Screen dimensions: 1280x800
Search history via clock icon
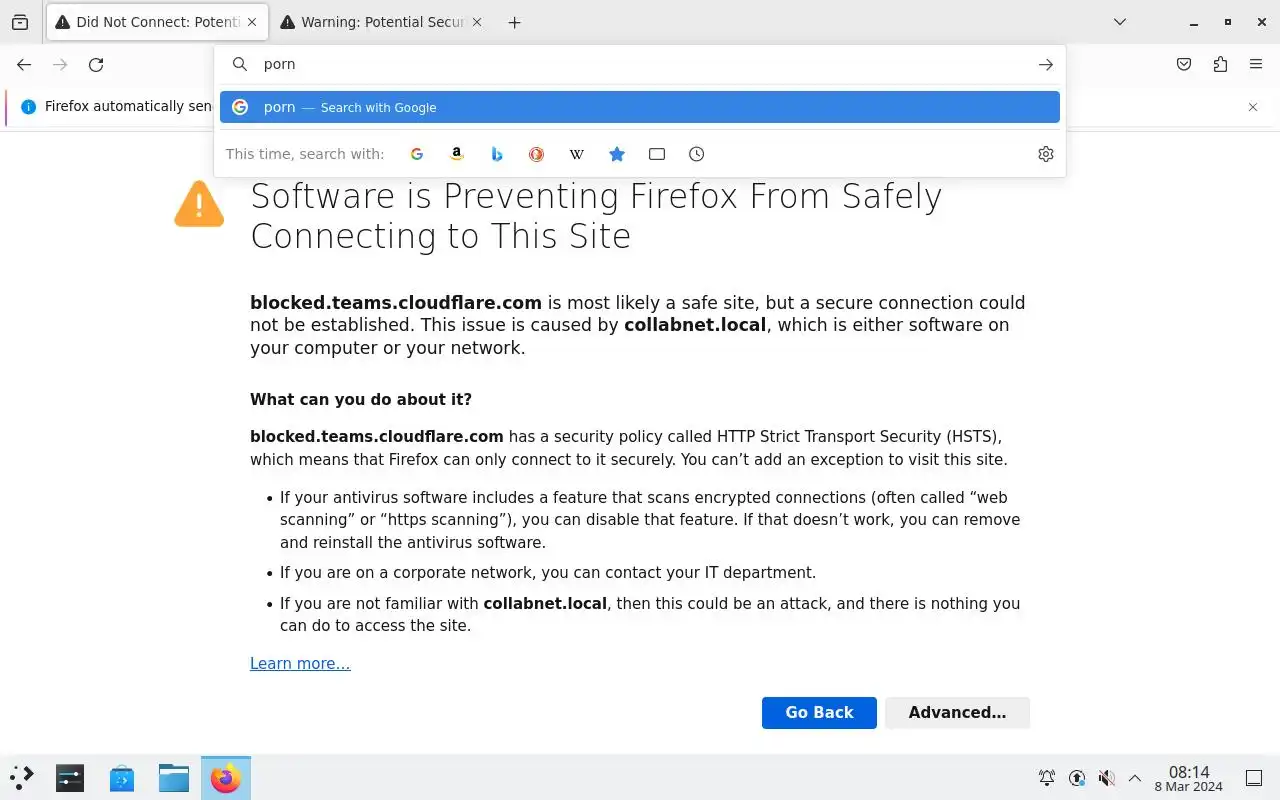[x=697, y=154]
